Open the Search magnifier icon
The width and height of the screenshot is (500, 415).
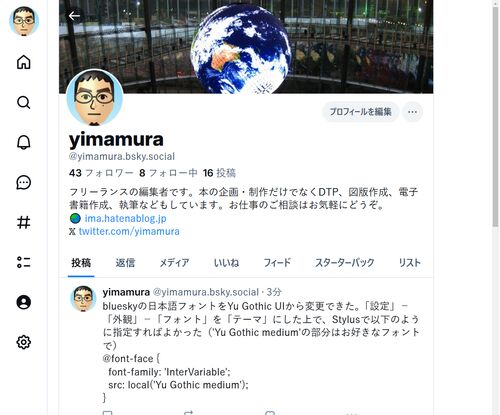24,102
